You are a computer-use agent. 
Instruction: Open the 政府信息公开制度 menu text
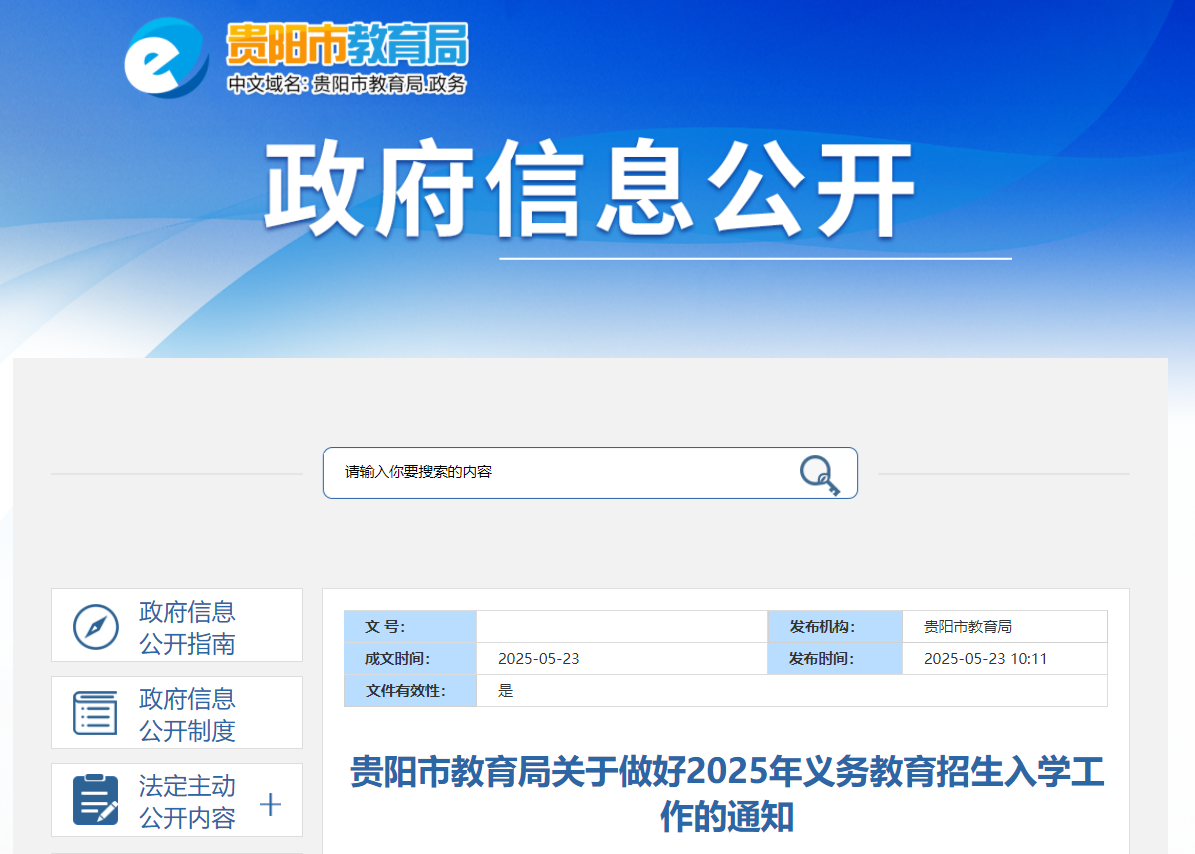pos(187,714)
